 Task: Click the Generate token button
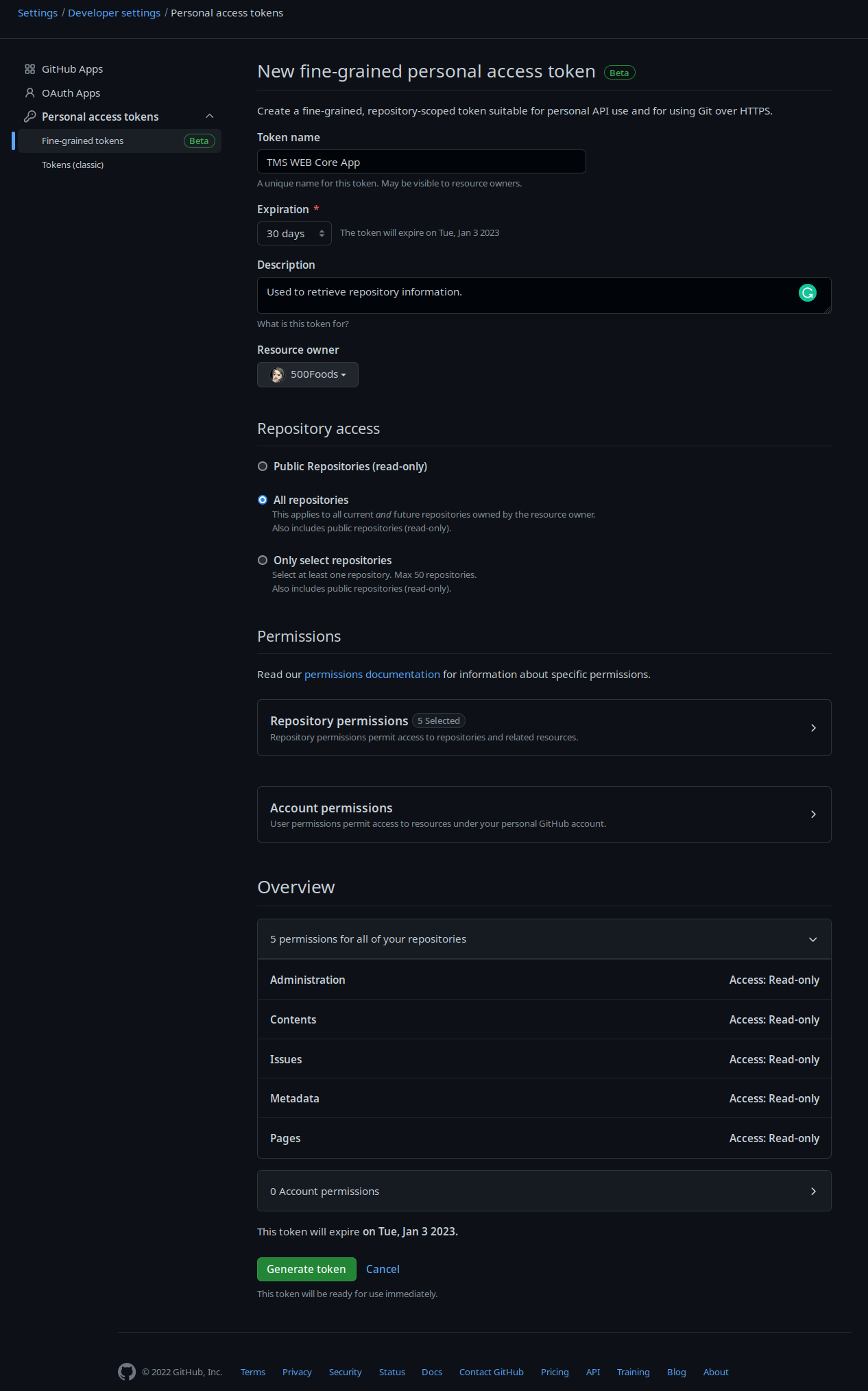(306, 1269)
